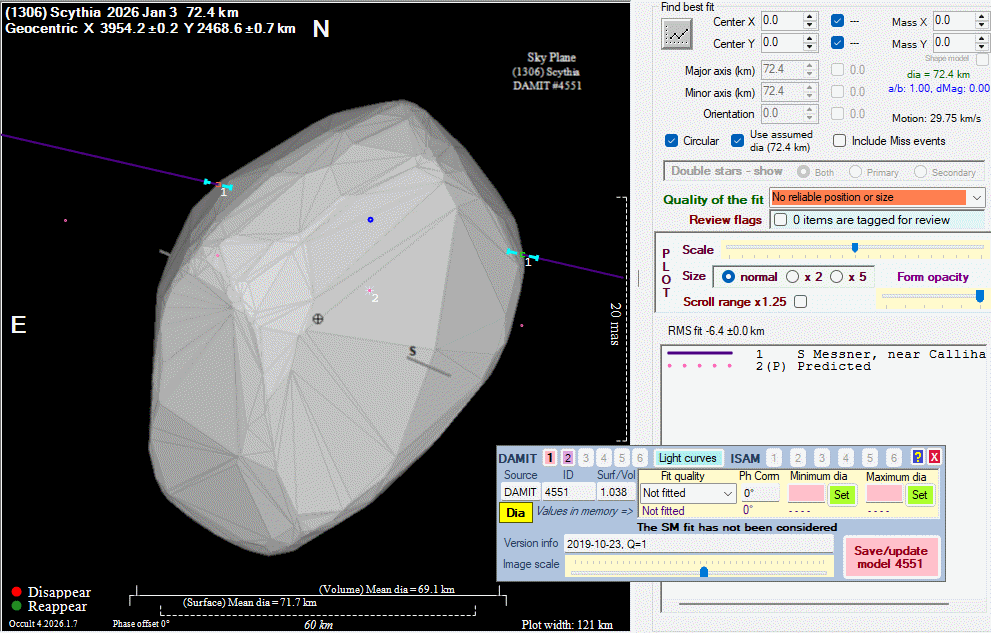
Task: Save or update model 4551
Action: coord(891,558)
